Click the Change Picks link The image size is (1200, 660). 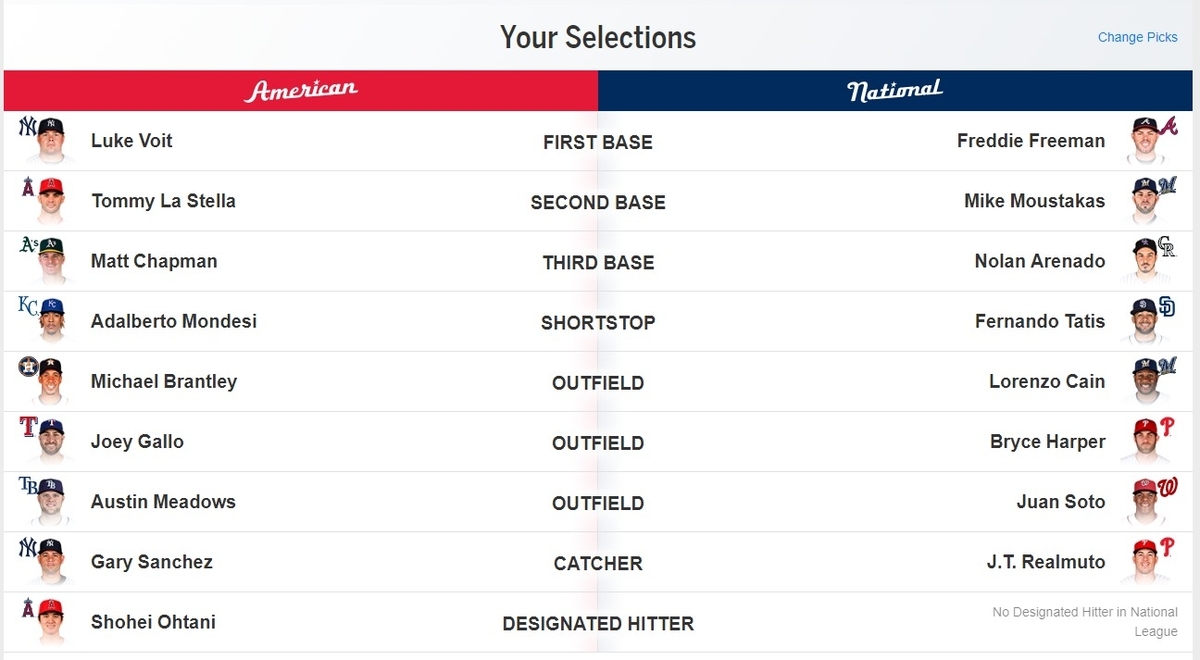pyautogui.click(x=1138, y=37)
